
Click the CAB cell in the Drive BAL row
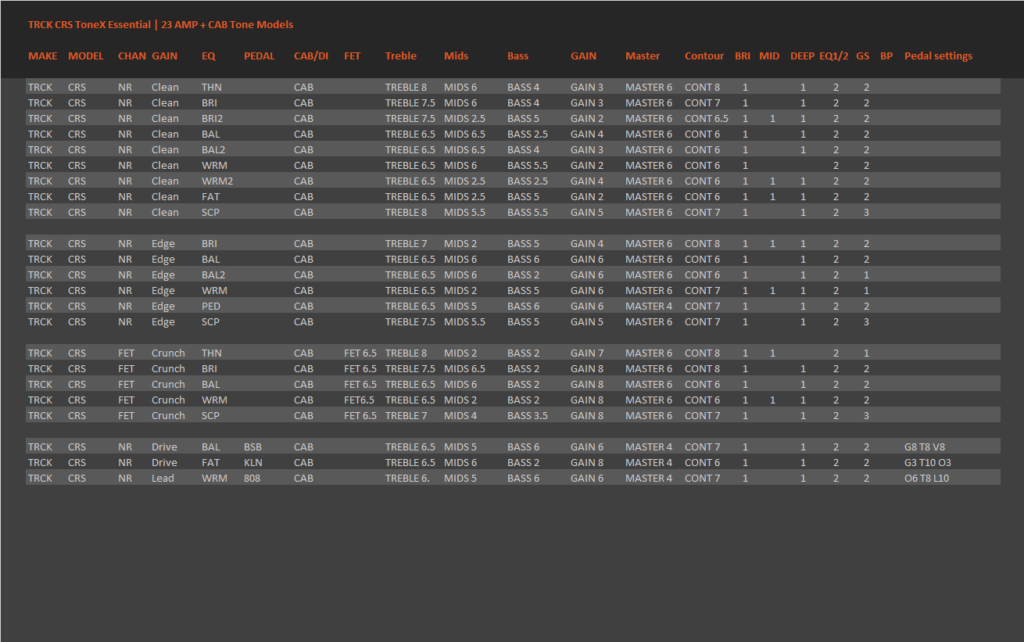tap(304, 447)
